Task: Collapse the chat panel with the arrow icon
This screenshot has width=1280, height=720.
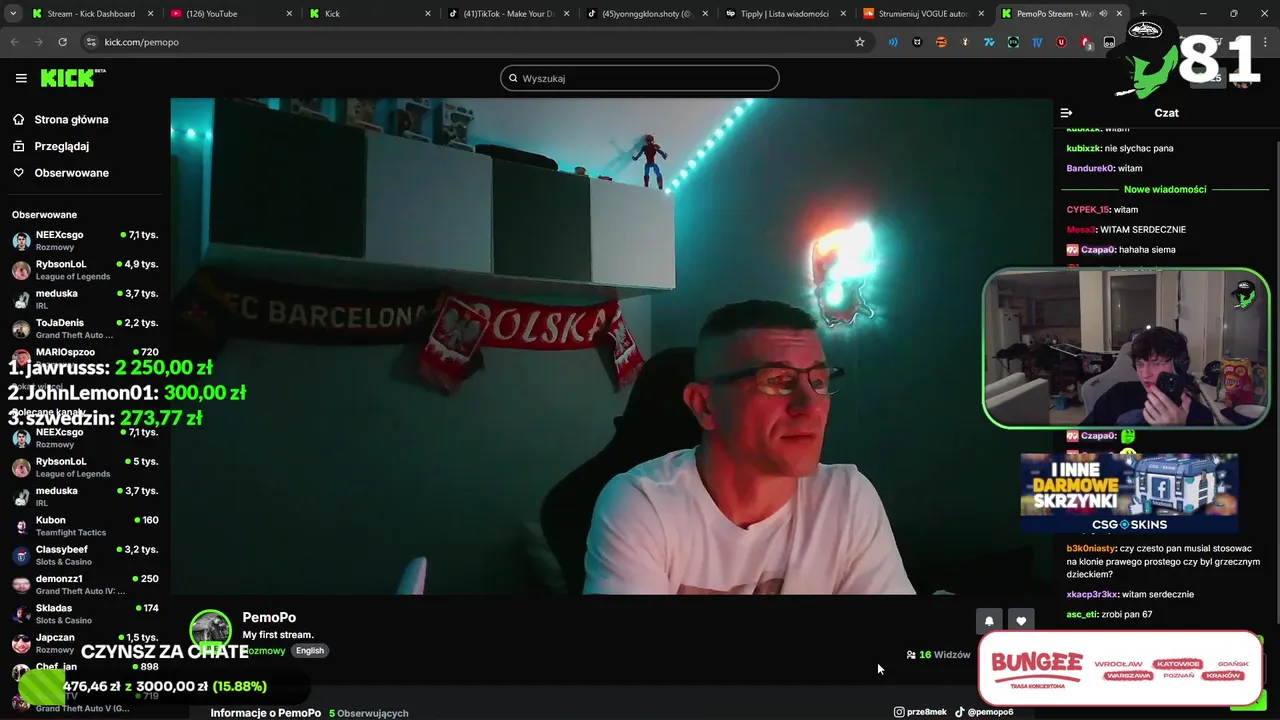Action: pyautogui.click(x=1066, y=113)
